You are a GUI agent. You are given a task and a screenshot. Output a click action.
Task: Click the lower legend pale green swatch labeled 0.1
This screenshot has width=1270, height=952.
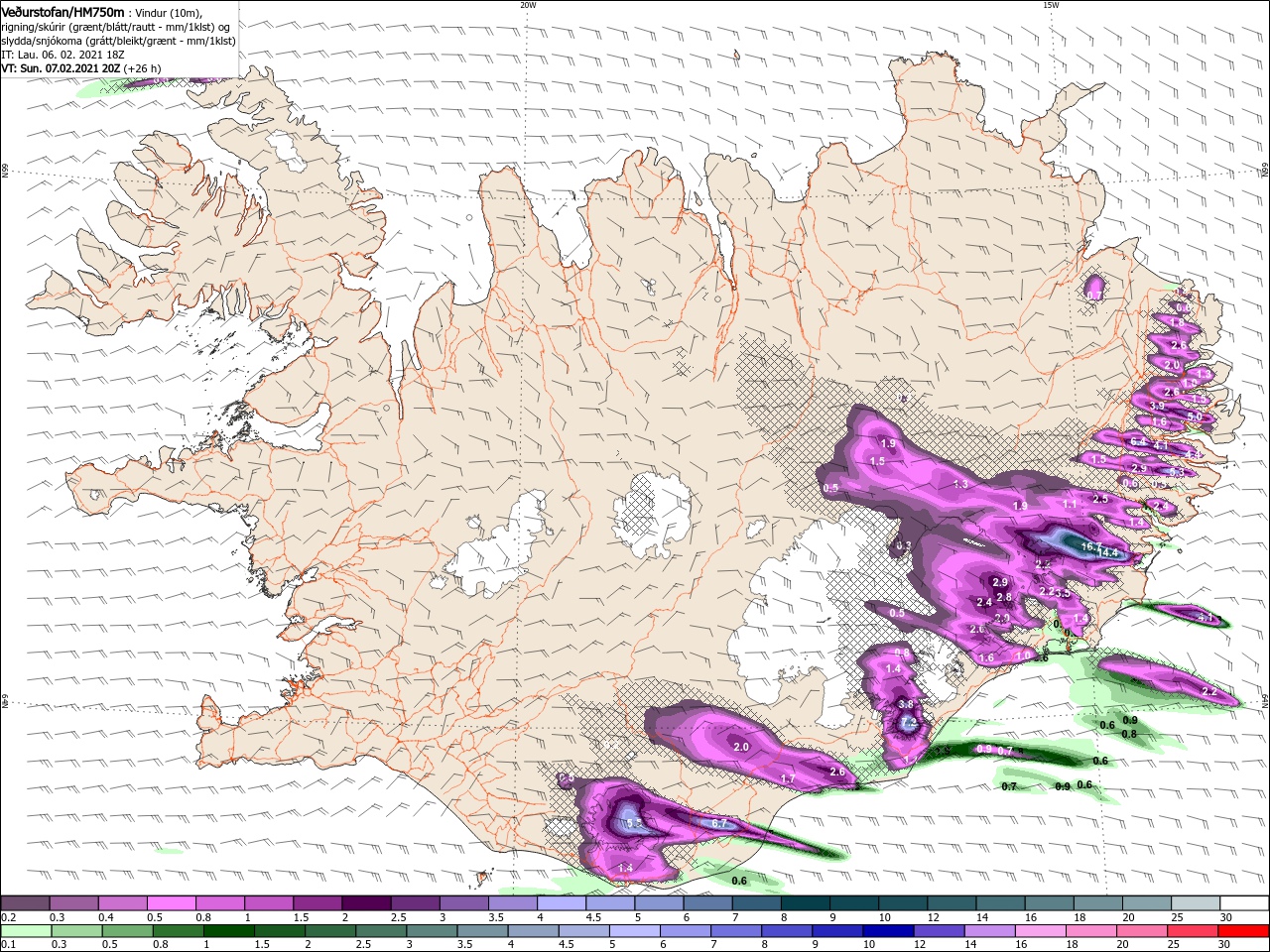click(x=26, y=931)
